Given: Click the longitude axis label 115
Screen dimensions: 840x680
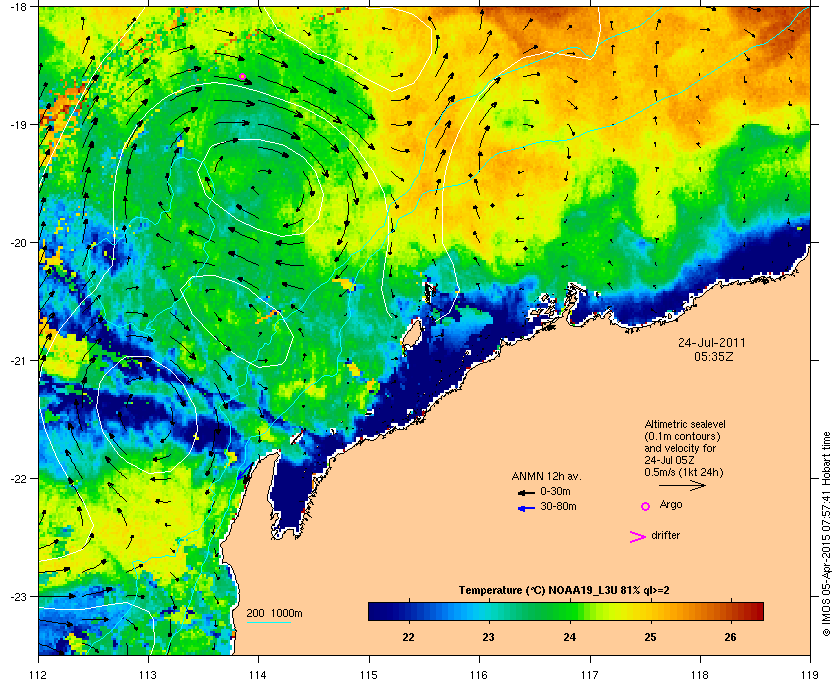Looking at the screenshot, I should click(369, 674).
